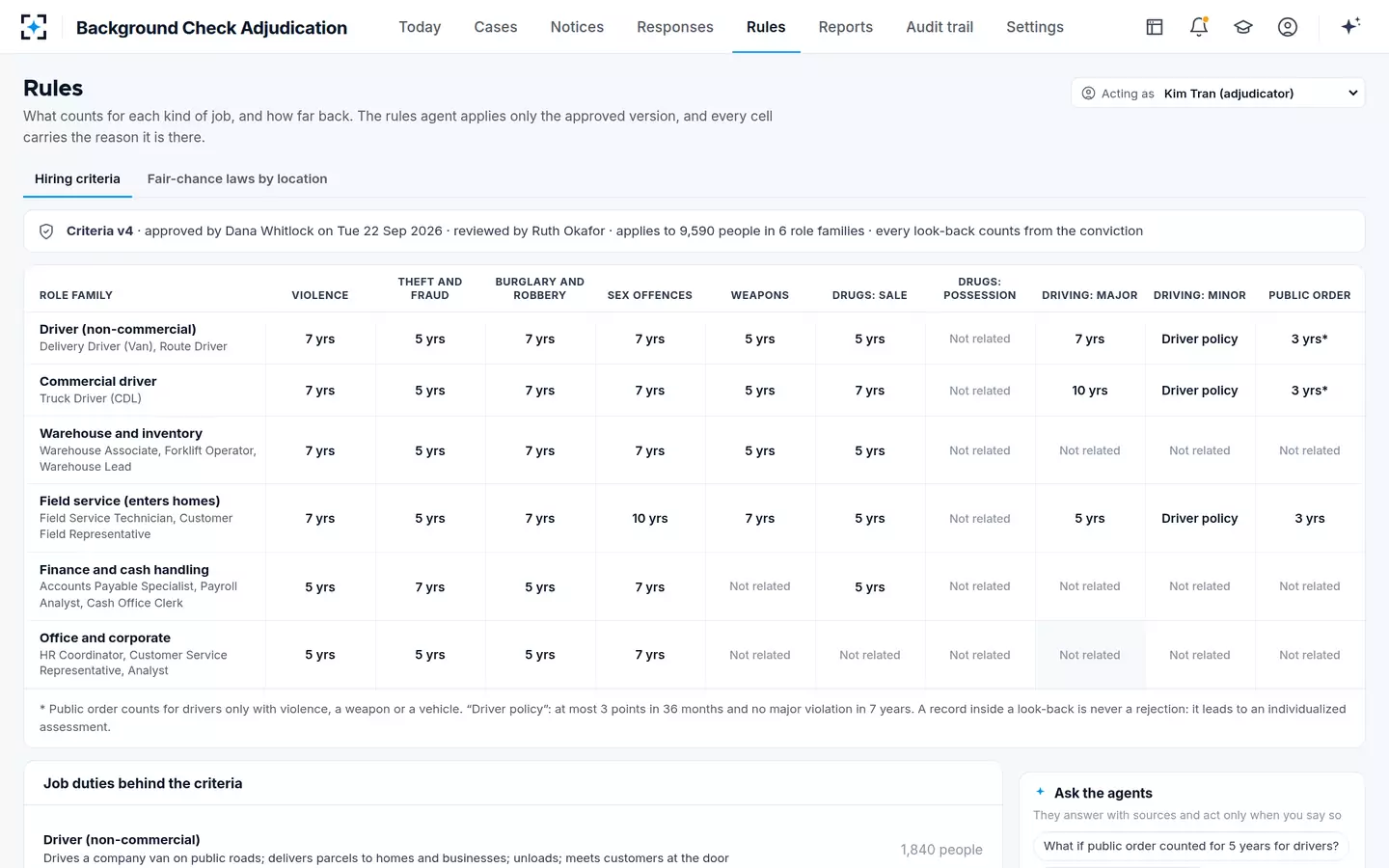This screenshot has width=1389, height=868.
Task: Select Field service Sex Offences '10 yrs' cell
Action: point(650,518)
